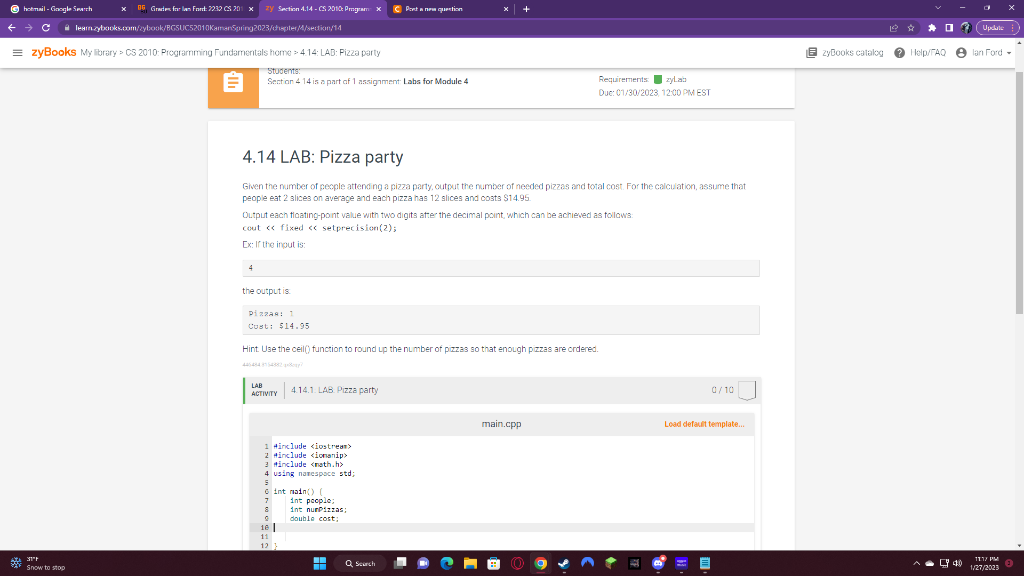1024x576 pixels.
Task: Open the browser extensions puzzle icon
Action: (x=932, y=28)
